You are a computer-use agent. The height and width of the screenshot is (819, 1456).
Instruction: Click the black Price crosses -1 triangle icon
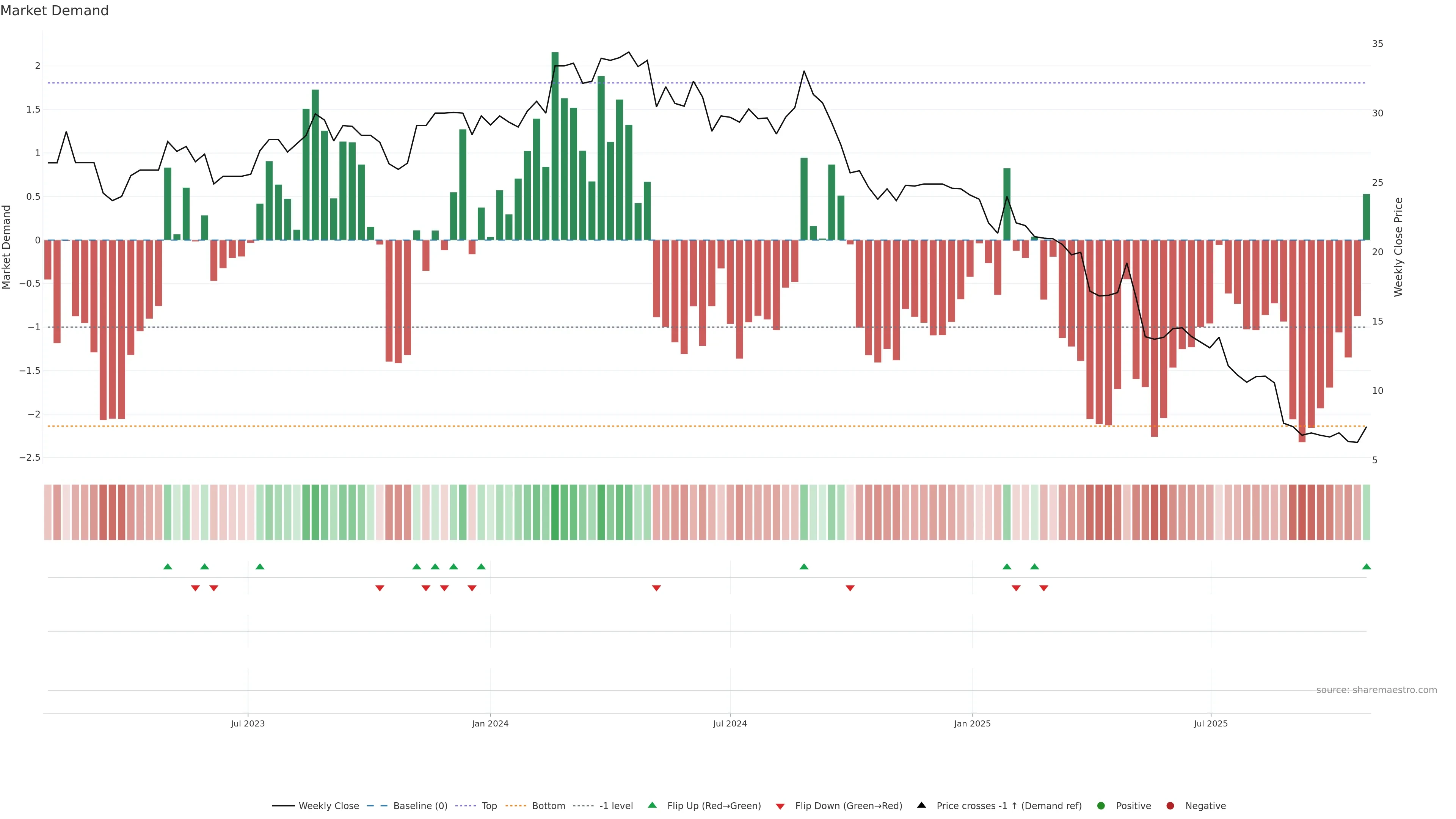tap(921, 805)
